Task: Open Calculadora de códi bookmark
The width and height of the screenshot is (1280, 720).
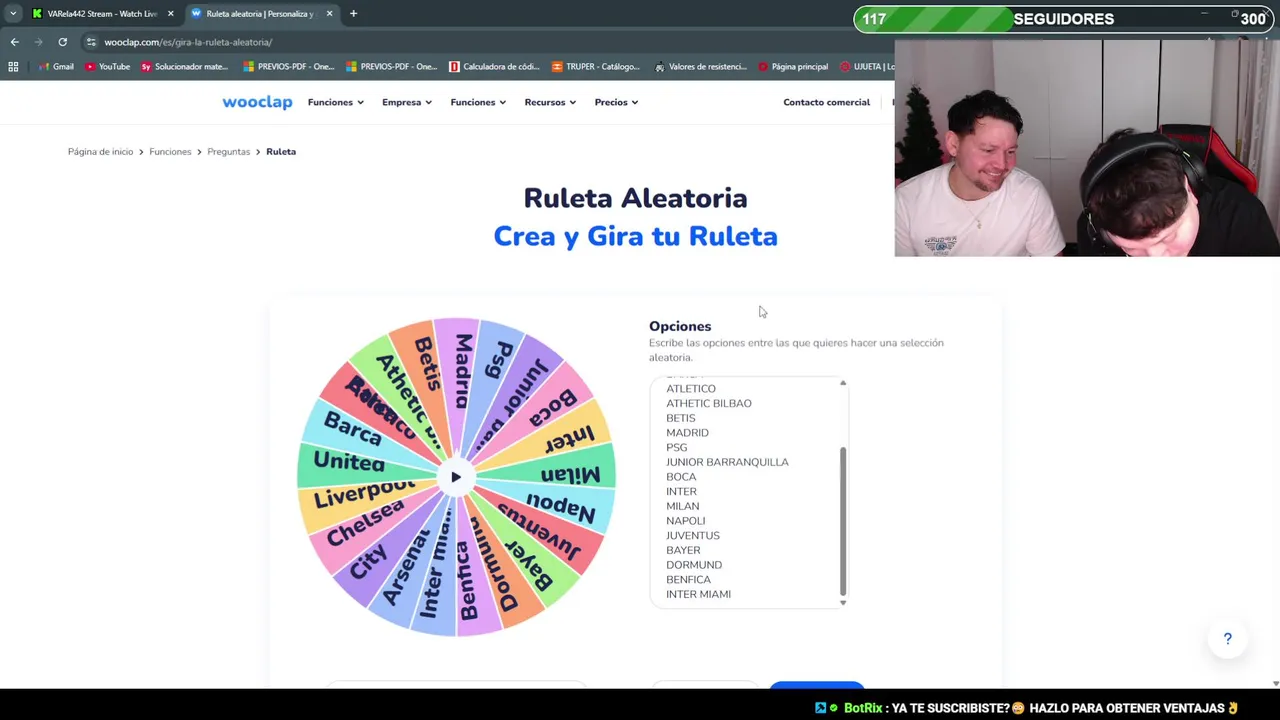Action: [x=495, y=67]
